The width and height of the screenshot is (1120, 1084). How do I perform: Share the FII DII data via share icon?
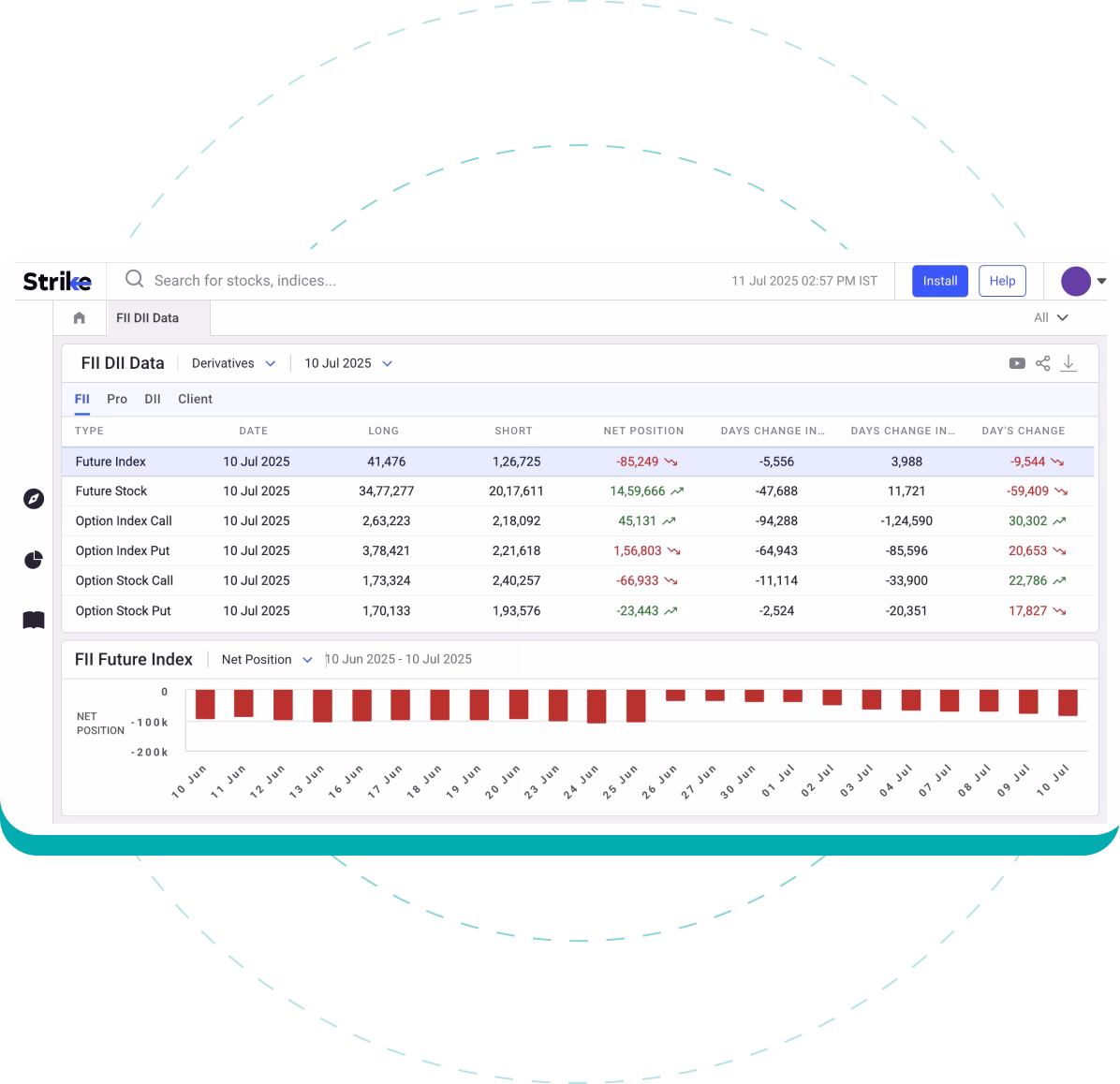point(1043,362)
